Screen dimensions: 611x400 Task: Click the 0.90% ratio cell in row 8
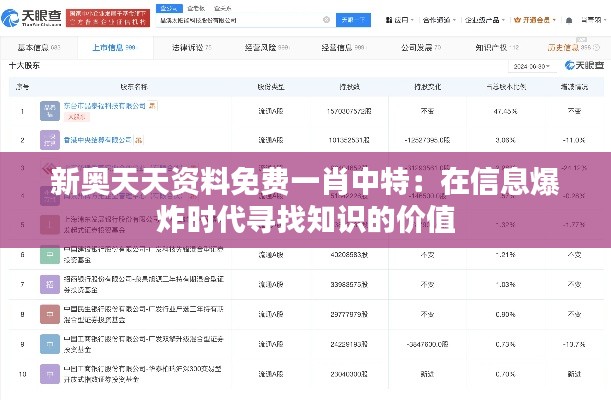click(505, 314)
